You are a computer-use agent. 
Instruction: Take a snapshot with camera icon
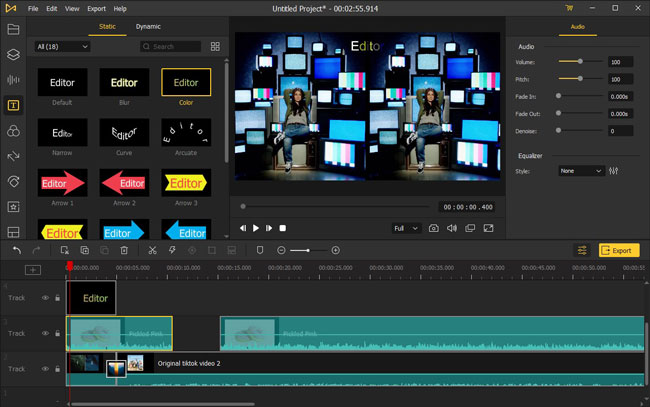click(434, 228)
